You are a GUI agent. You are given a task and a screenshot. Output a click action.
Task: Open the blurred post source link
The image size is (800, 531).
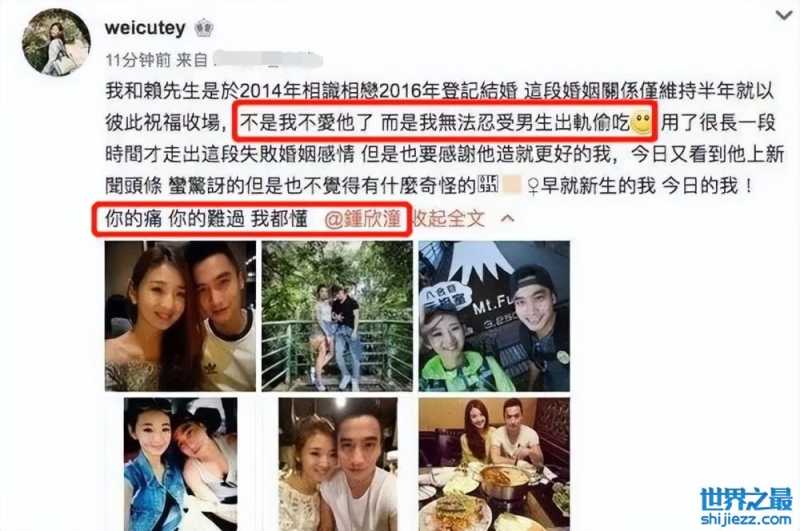[x=268, y=60]
